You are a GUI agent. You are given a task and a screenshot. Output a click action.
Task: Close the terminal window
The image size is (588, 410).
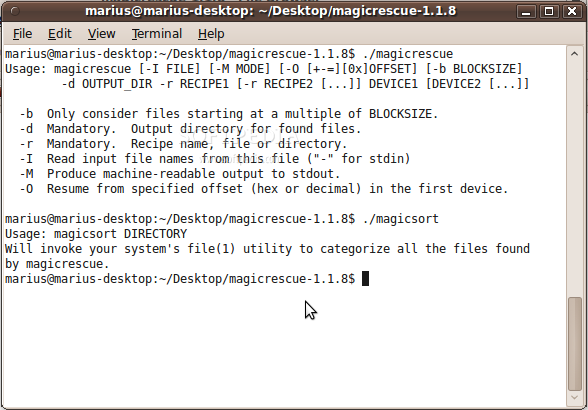[x=572, y=12]
